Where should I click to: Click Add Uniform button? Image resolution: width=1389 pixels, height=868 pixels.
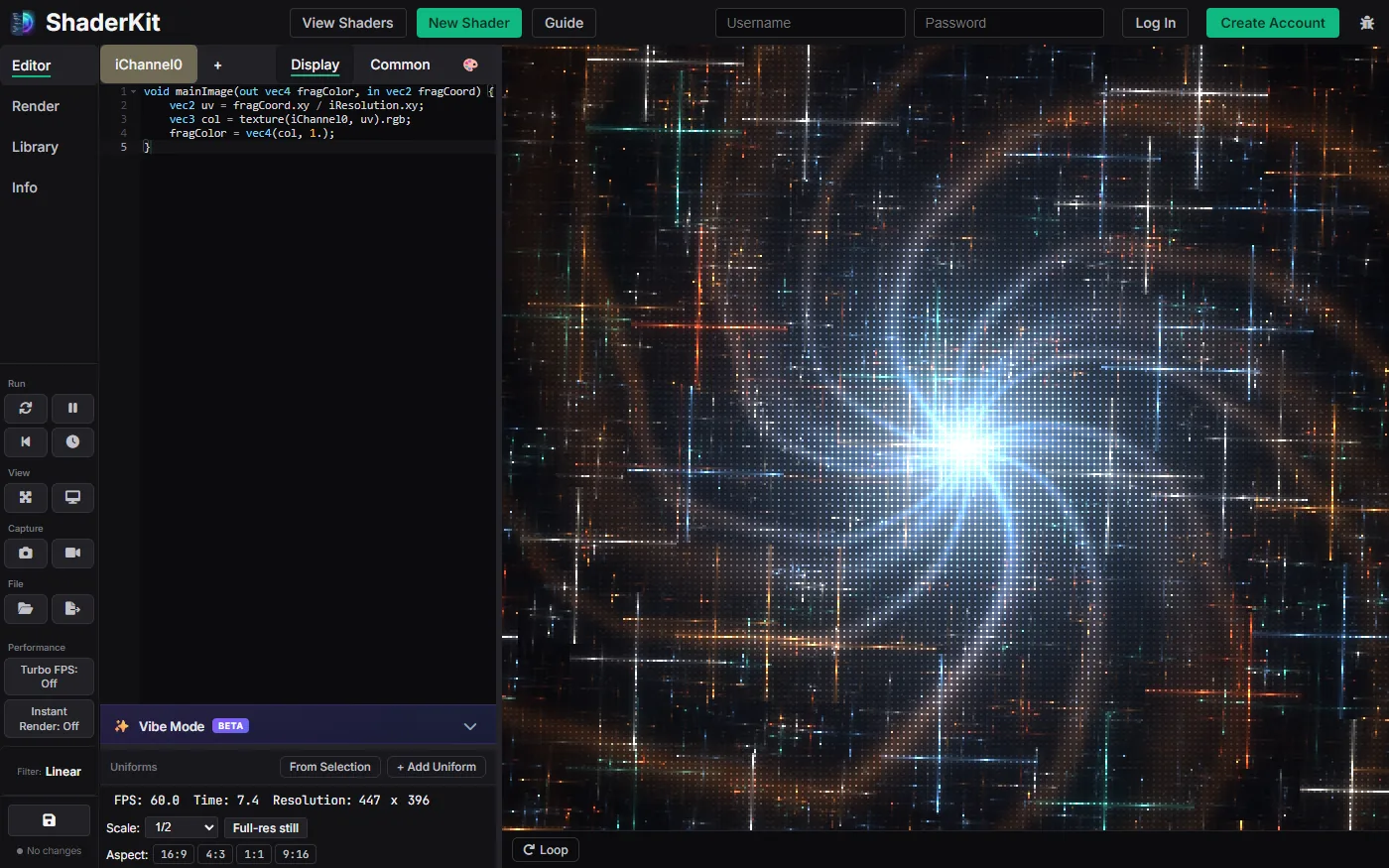pyautogui.click(x=437, y=767)
